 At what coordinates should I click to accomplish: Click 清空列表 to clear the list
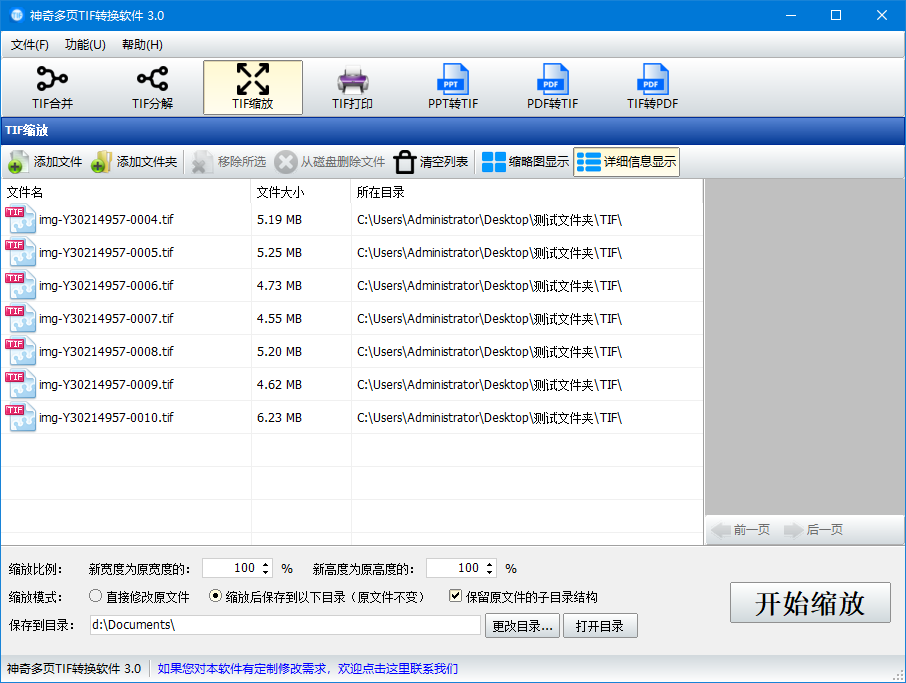pyautogui.click(x=431, y=162)
